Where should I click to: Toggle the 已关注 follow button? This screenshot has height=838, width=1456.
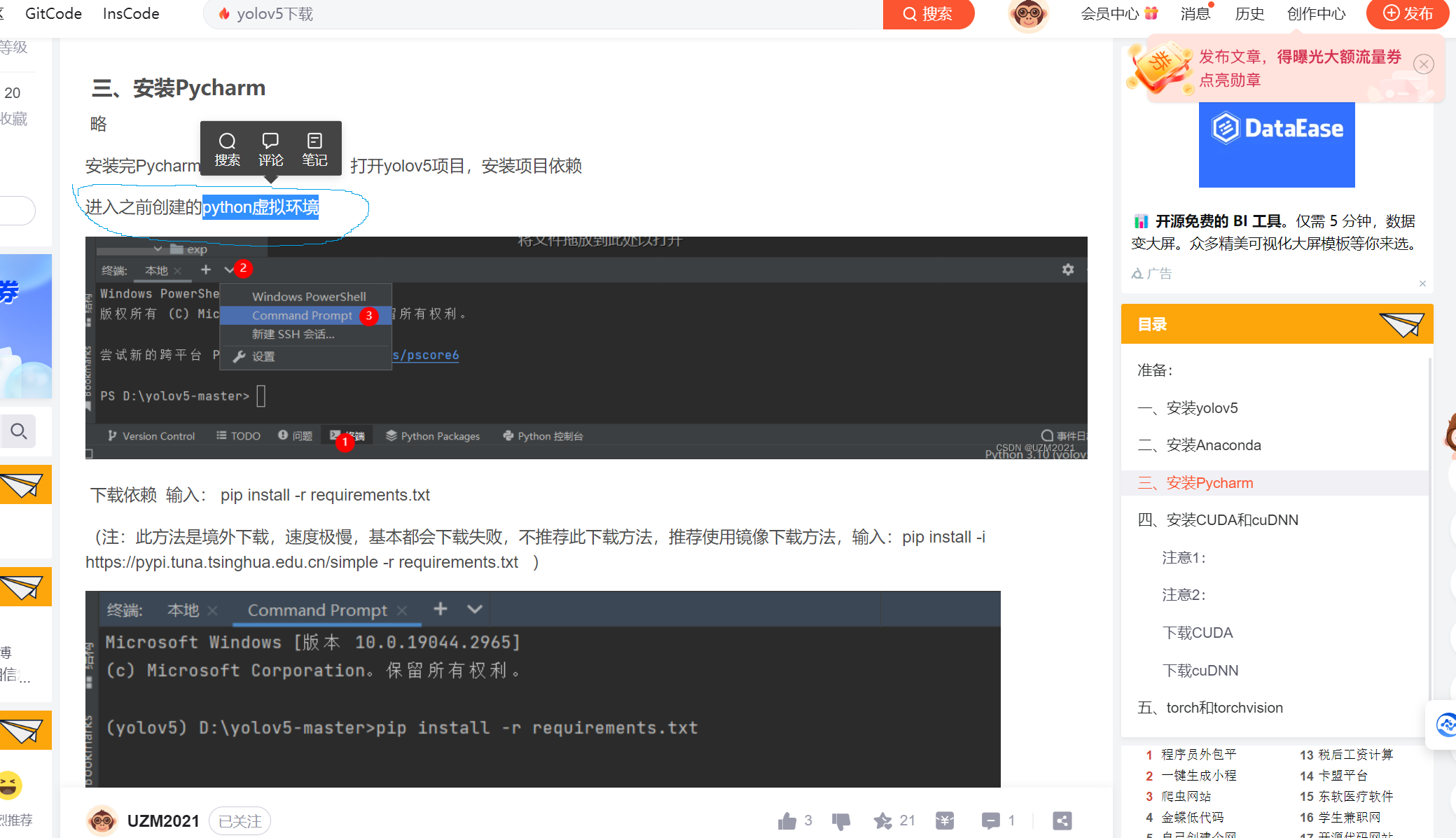[x=240, y=820]
